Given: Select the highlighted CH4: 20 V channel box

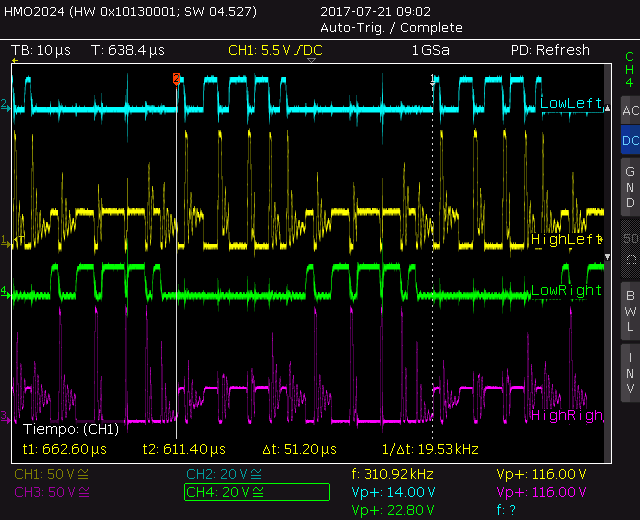Looking at the screenshot, I should tap(257, 492).
